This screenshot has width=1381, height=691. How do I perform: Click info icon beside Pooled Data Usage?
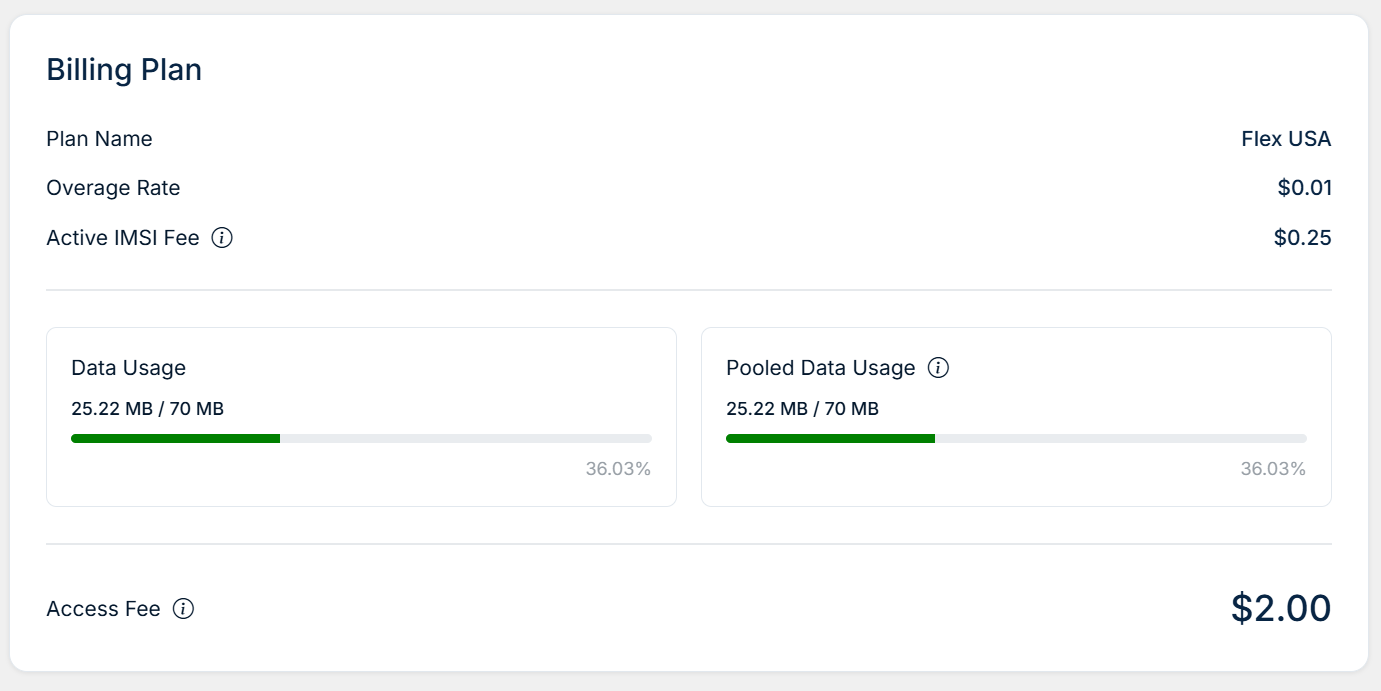pyautogui.click(x=938, y=368)
